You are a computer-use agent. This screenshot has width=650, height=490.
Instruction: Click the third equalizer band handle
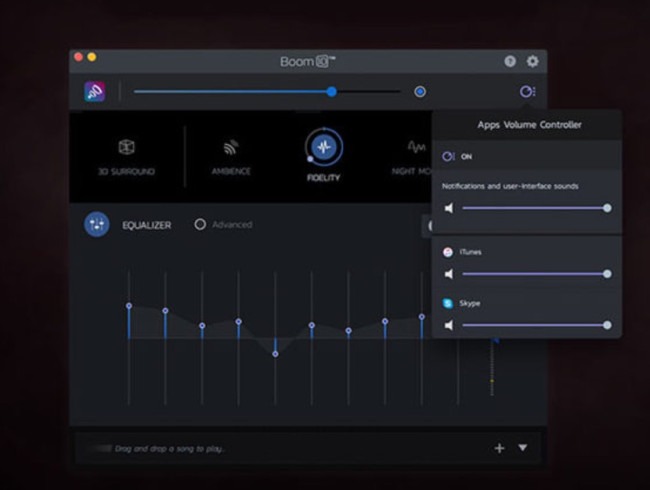[202, 326]
